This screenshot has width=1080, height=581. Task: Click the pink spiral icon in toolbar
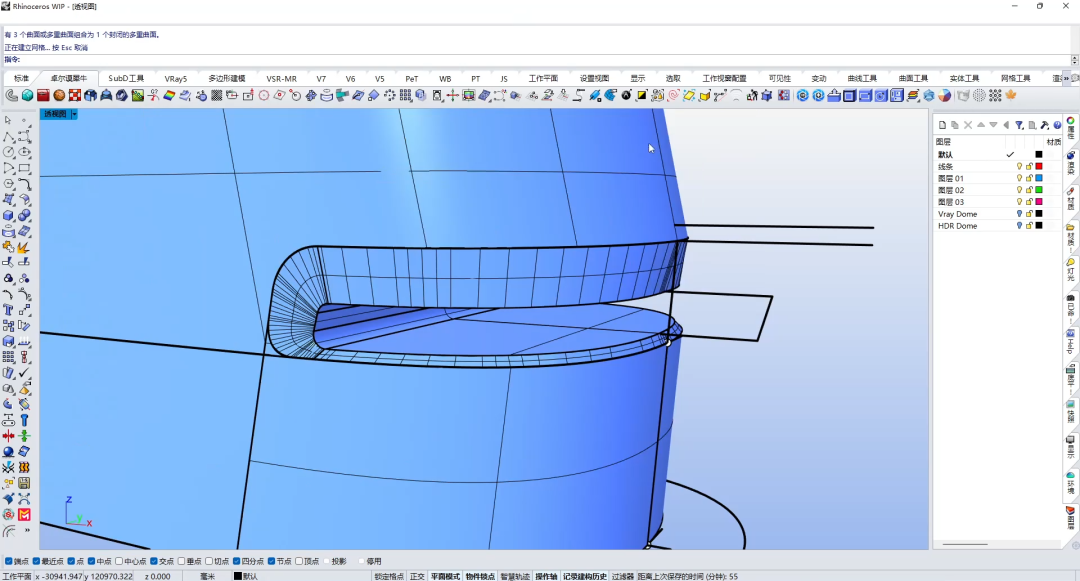[x=674, y=96]
